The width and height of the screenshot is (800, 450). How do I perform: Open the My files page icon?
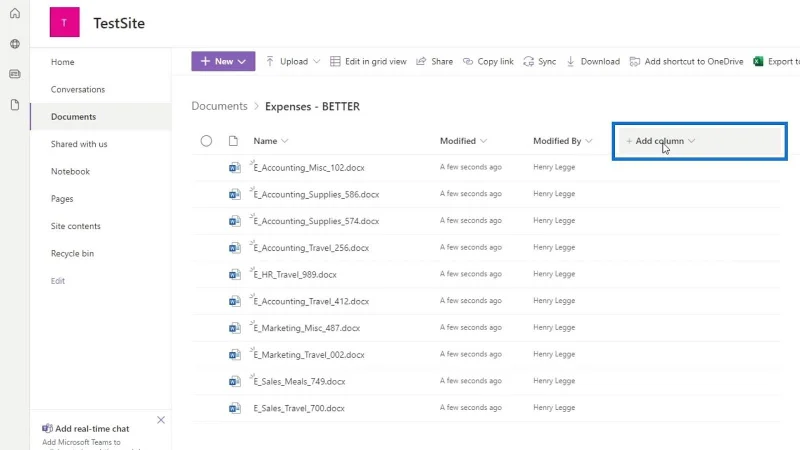click(x=15, y=105)
